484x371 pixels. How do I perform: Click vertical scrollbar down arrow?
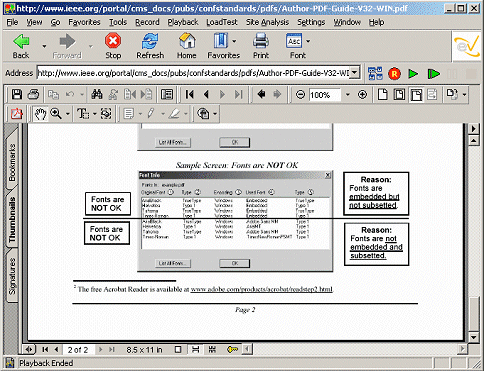[474, 337]
